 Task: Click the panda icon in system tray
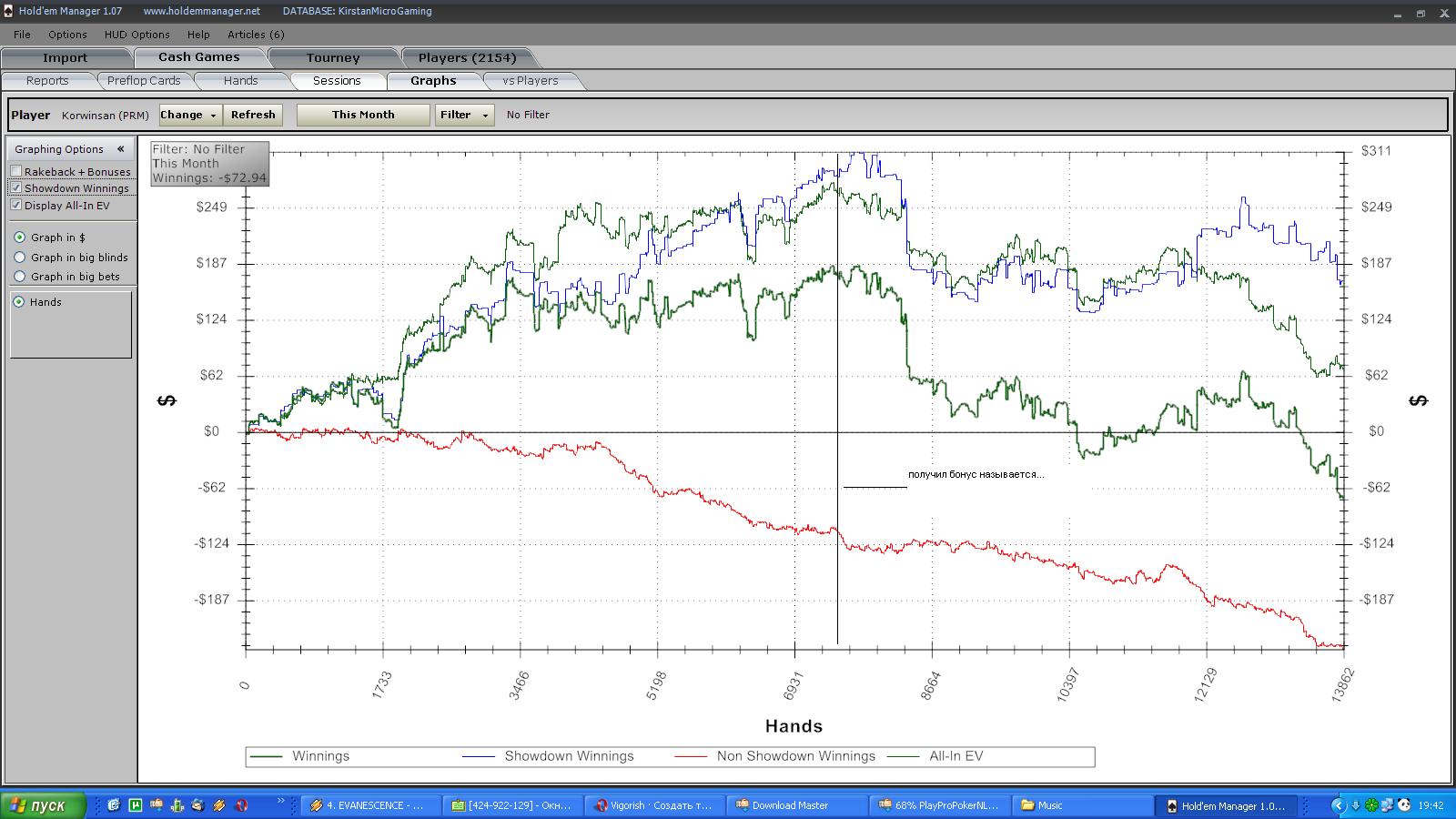[1403, 805]
